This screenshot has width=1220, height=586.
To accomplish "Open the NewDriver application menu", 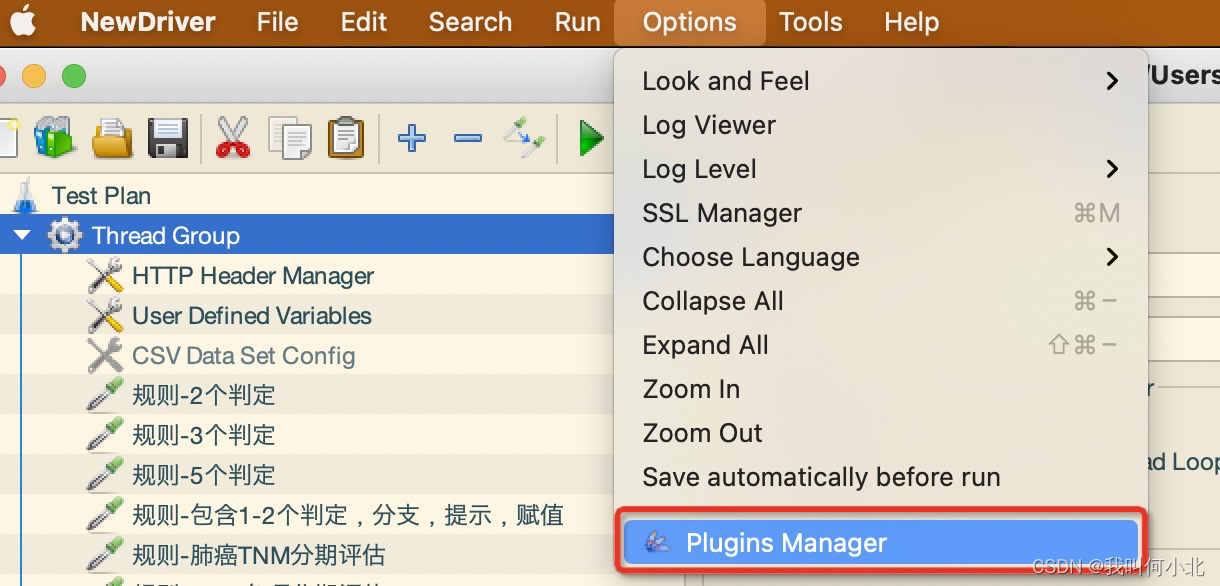I will [x=148, y=22].
